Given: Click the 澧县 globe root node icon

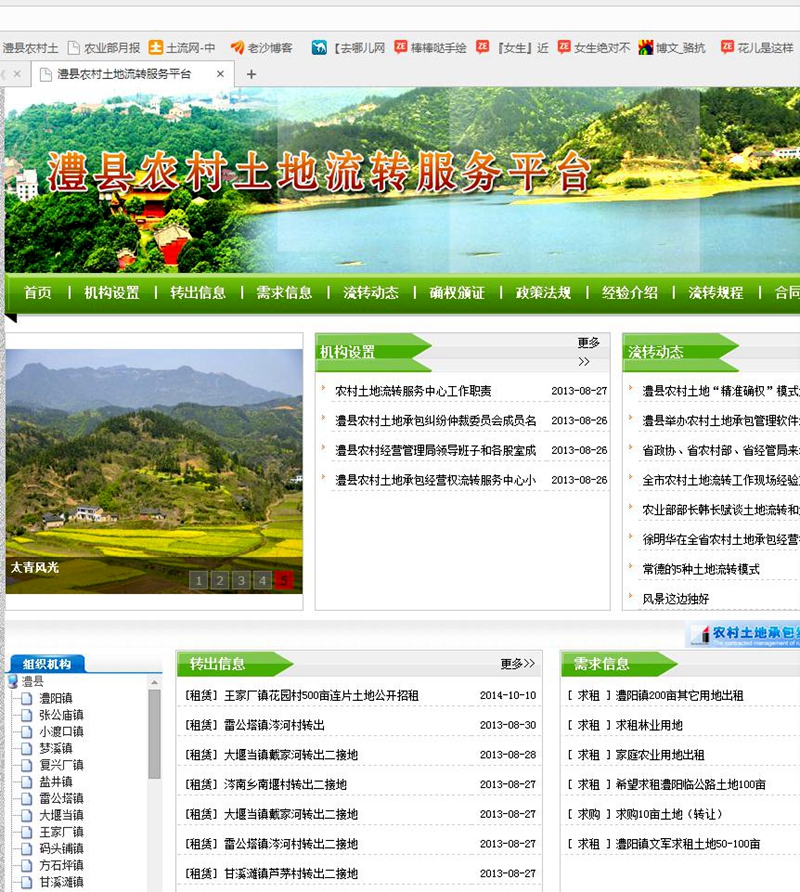Looking at the screenshot, I should [13, 681].
